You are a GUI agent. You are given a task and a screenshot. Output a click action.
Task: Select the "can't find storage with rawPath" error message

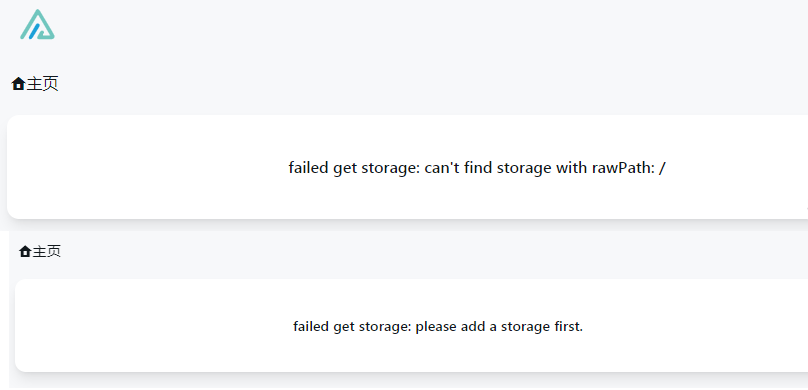coord(477,167)
